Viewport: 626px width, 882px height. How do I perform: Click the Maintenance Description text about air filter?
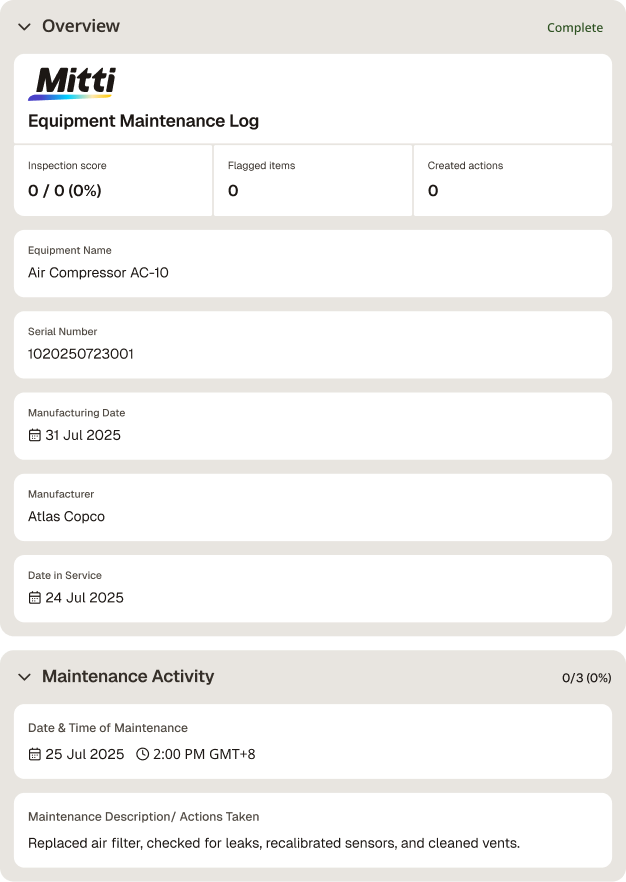pyautogui.click(x=274, y=843)
